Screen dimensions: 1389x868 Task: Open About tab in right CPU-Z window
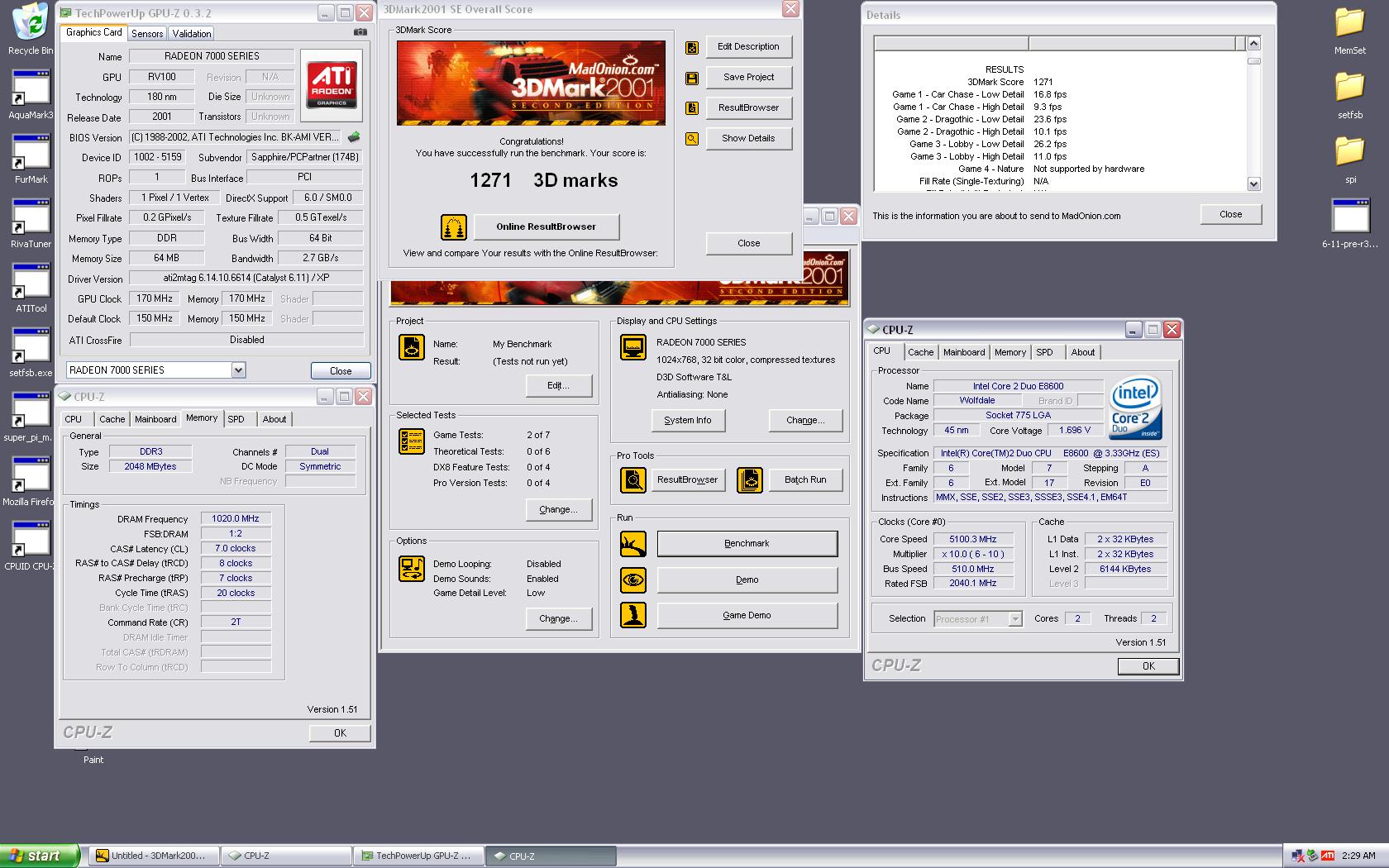tap(1082, 352)
